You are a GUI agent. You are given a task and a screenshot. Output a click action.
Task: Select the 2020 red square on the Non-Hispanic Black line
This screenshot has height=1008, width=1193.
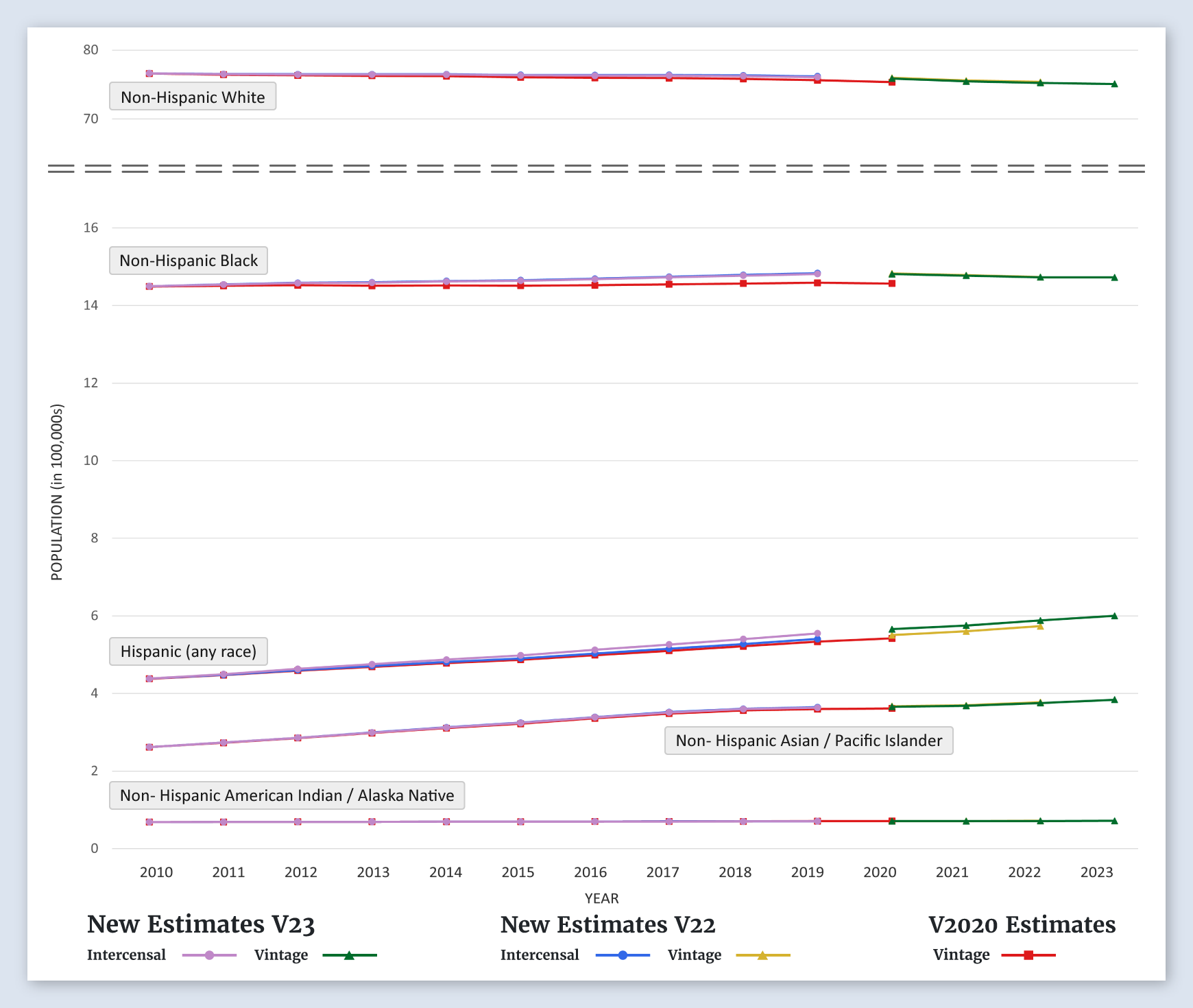[x=892, y=283]
